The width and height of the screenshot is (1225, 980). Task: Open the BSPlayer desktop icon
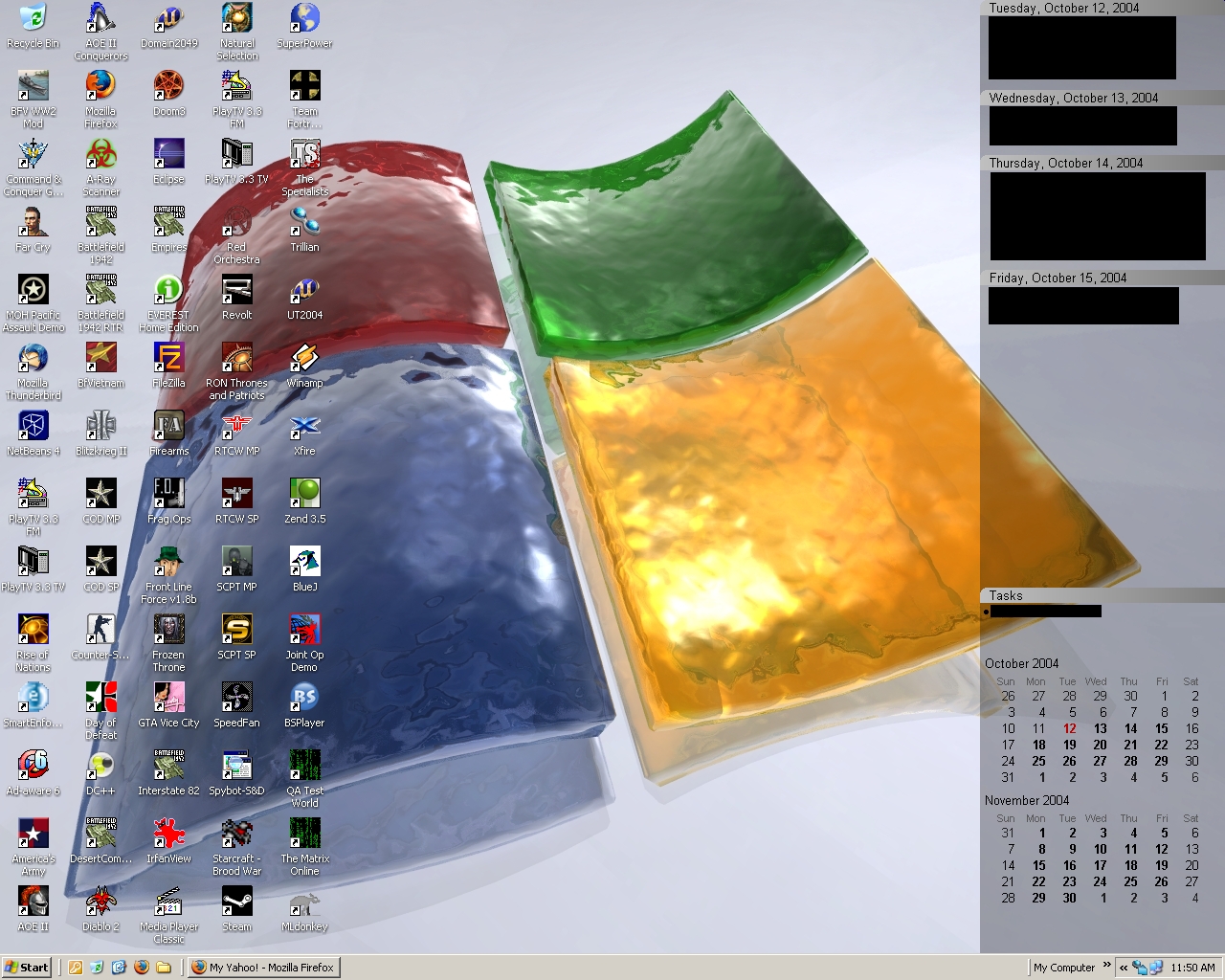pyautogui.click(x=304, y=705)
